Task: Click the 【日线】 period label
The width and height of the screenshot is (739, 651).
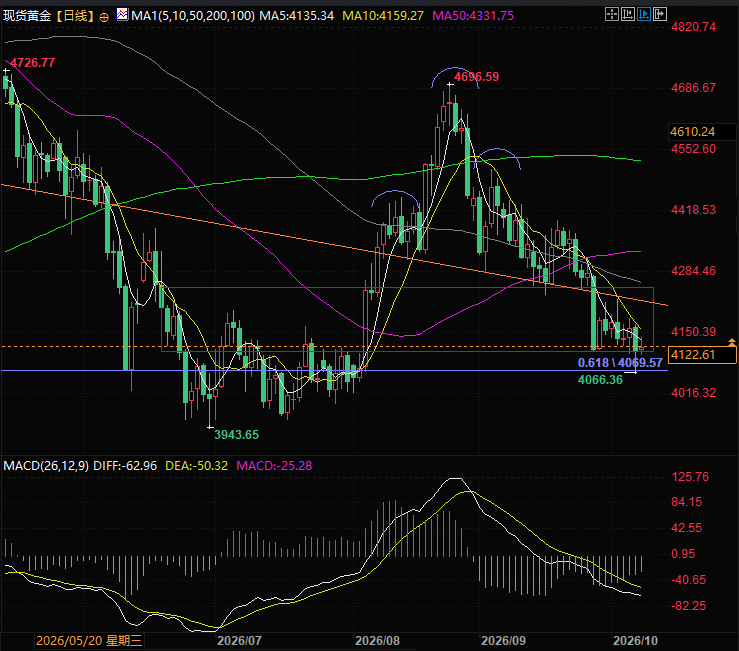Action: pyautogui.click(x=75, y=16)
